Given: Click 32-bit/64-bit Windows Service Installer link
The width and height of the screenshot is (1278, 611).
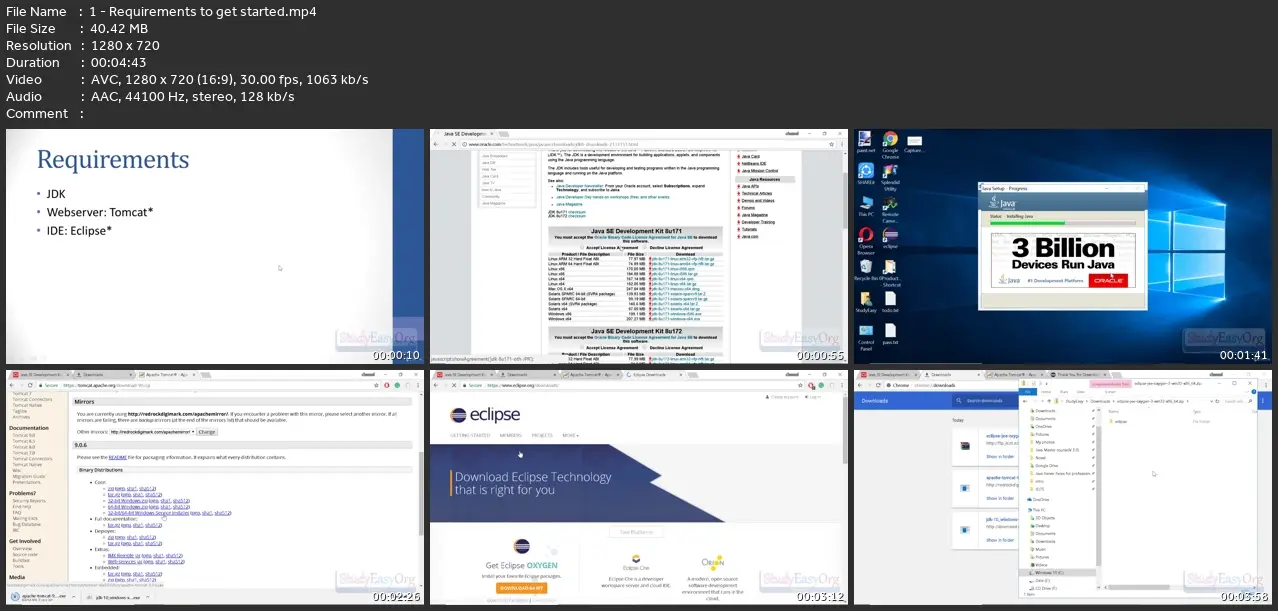Looking at the screenshot, I should [148, 513].
